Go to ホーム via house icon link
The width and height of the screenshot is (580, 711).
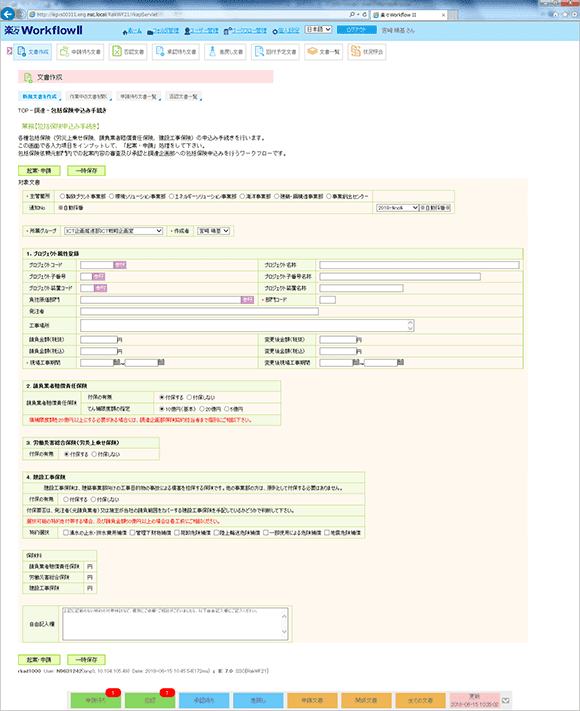click(132, 31)
